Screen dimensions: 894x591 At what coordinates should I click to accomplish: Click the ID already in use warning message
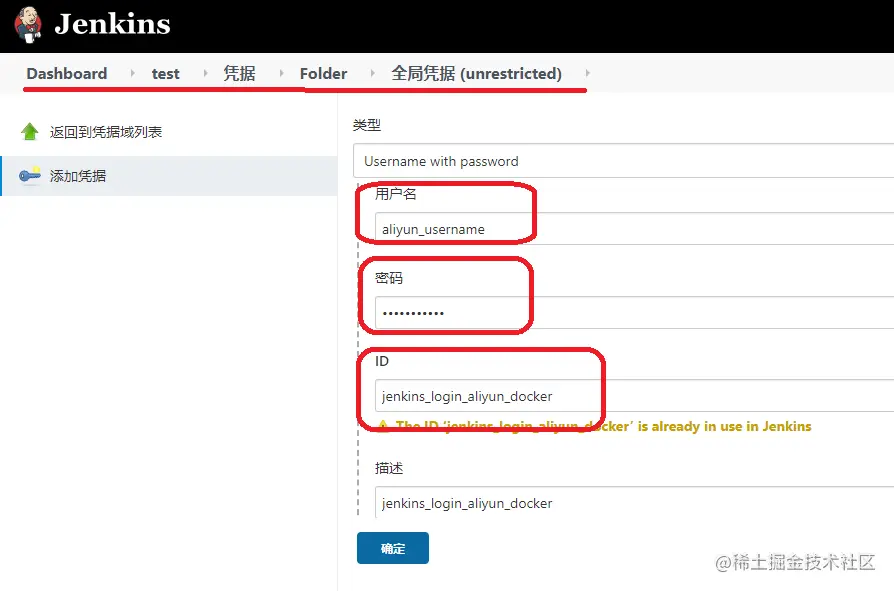click(595, 426)
